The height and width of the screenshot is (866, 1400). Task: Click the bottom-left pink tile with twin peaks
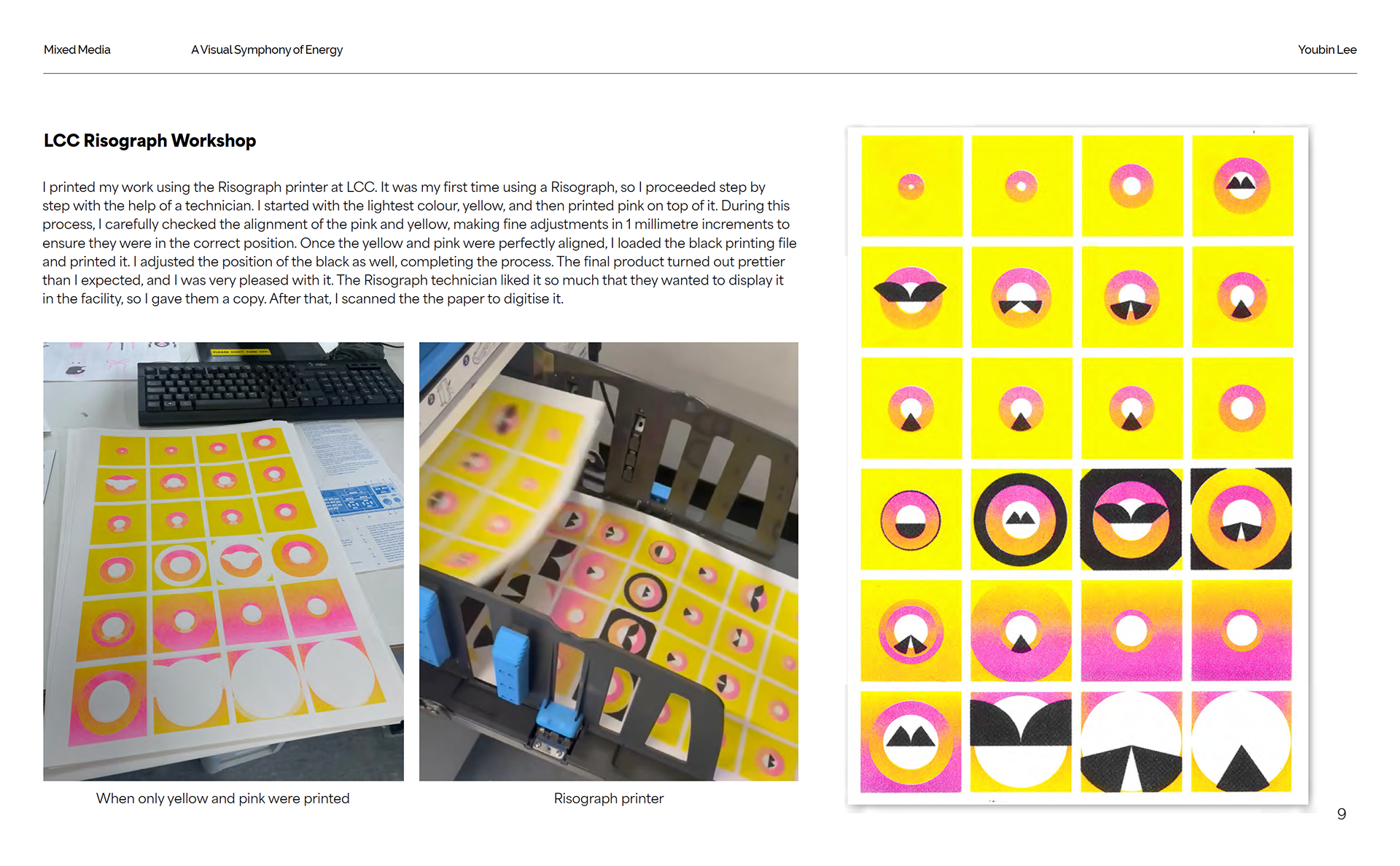pyautogui.click(x=911, y=742)
